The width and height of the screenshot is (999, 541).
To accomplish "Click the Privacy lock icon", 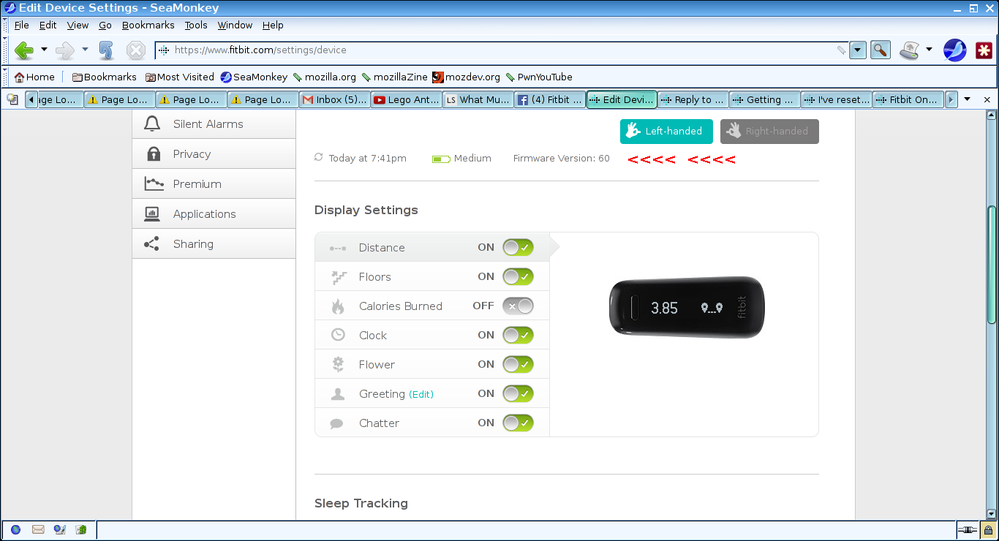I will click(153, 154).
